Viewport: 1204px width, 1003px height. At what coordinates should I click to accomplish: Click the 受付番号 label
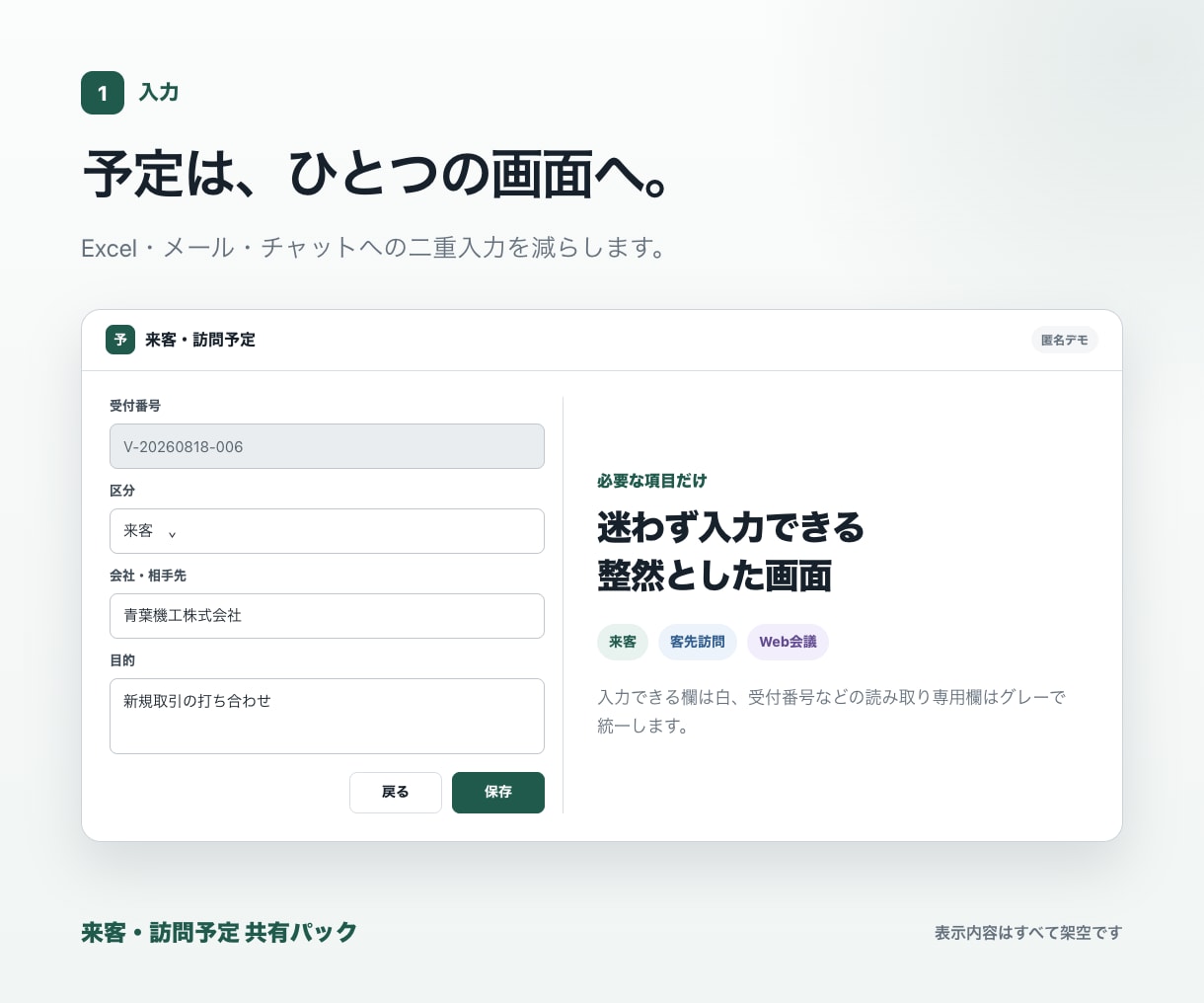135,406
